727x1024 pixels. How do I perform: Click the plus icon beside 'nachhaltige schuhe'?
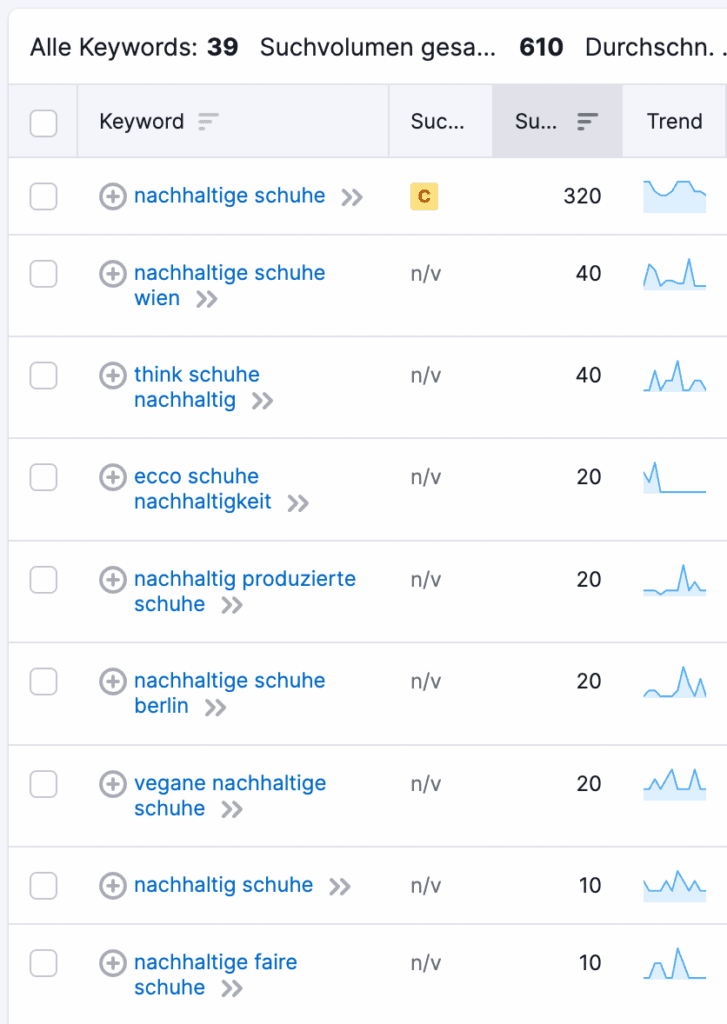[x=113, y=197]
